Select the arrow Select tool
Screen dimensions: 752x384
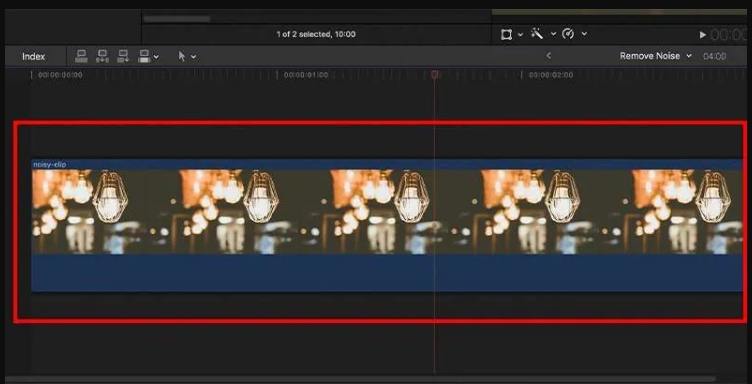182,56
